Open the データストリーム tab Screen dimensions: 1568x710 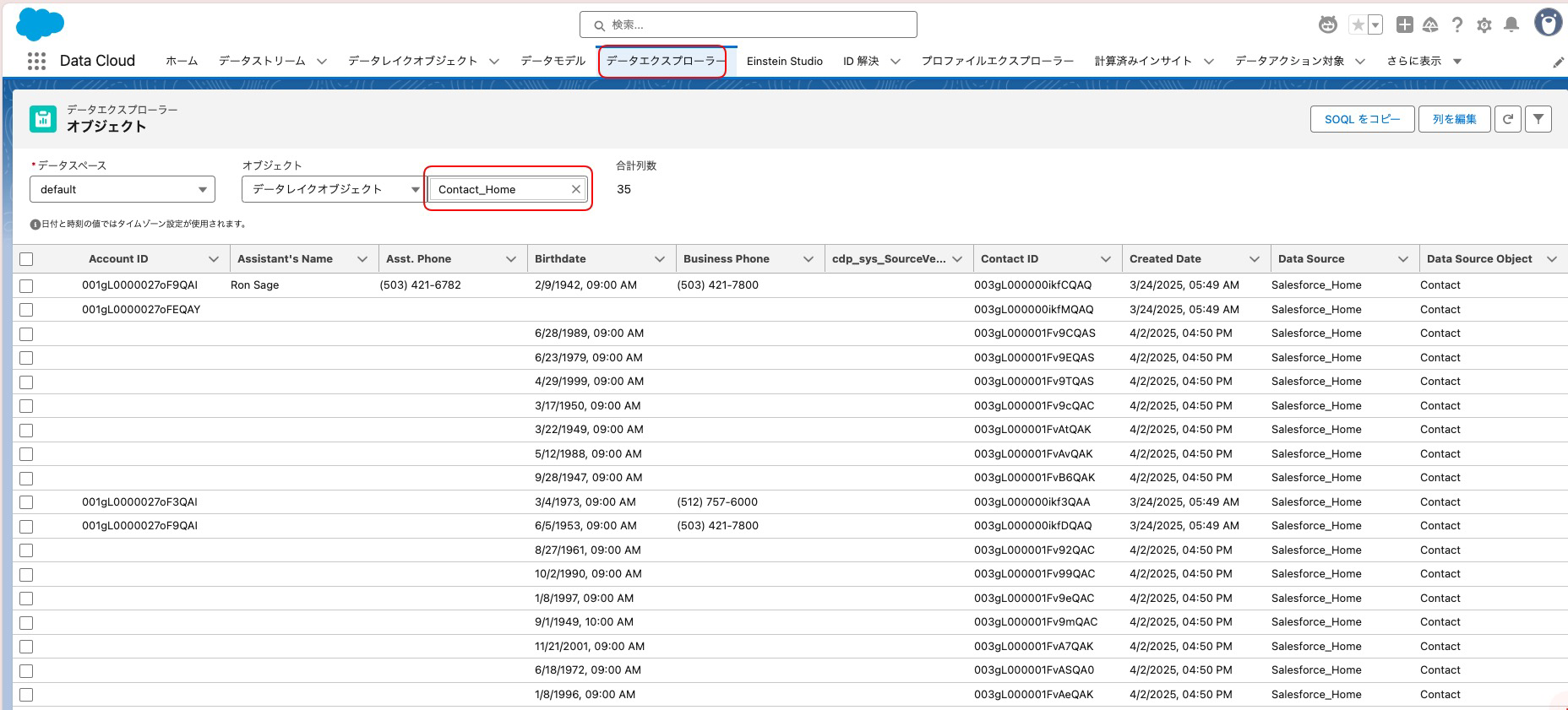(262, 61)
